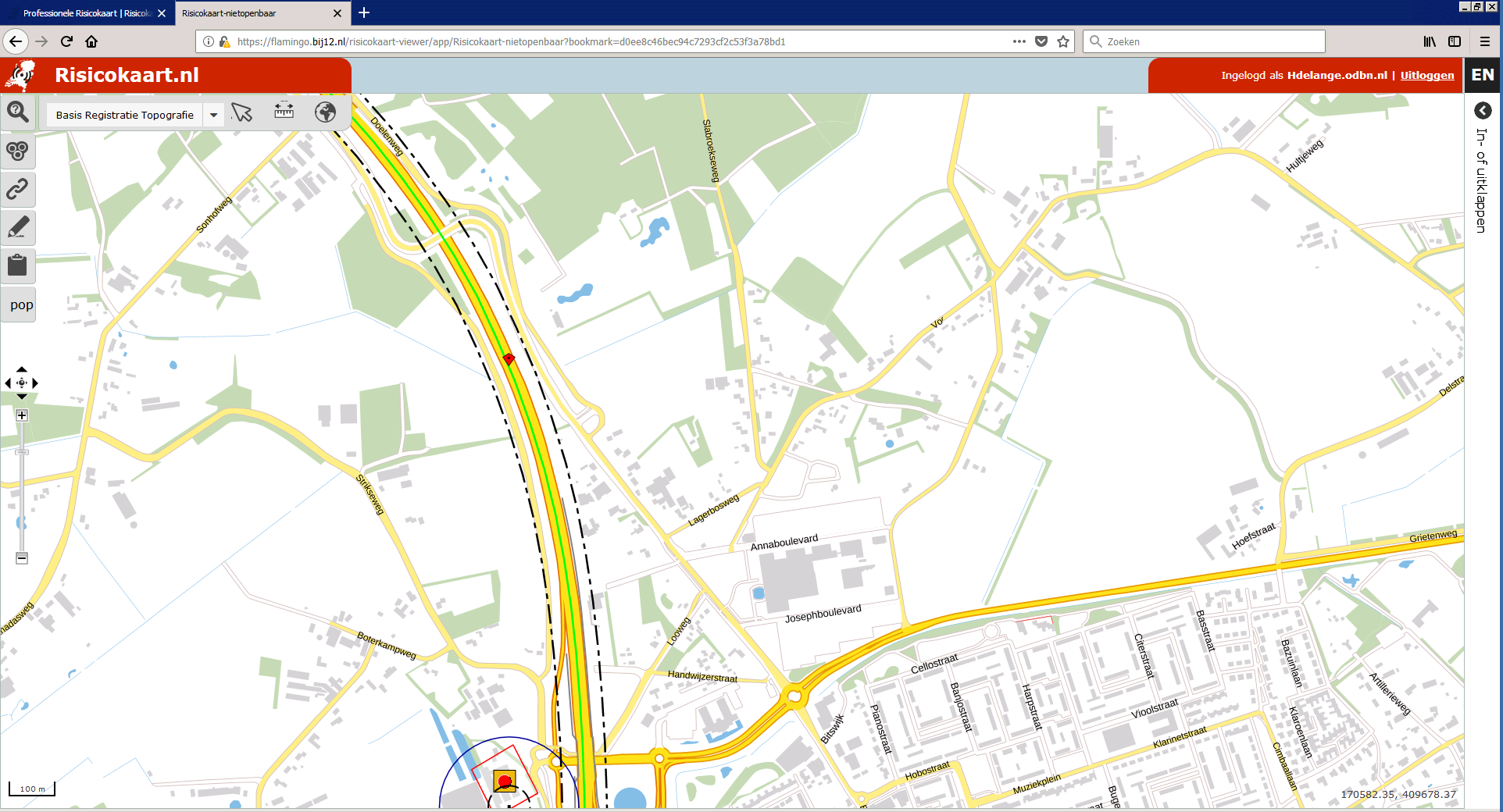The width and height of the screenshot is (1503, 812).
Task: Click the magnifier search tool icon
Action: [x=18, y=112]
